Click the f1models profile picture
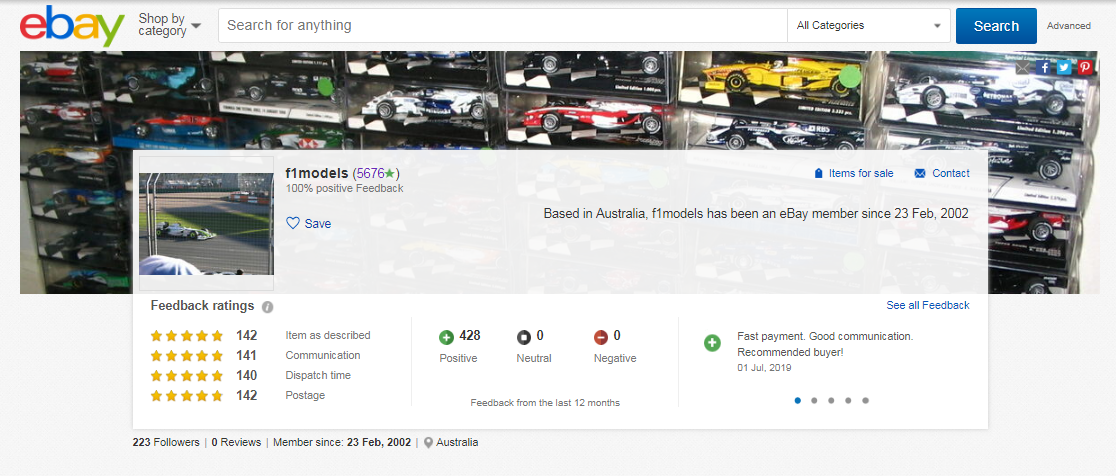This screenshot has width=1116, height=476. point(206,223)
